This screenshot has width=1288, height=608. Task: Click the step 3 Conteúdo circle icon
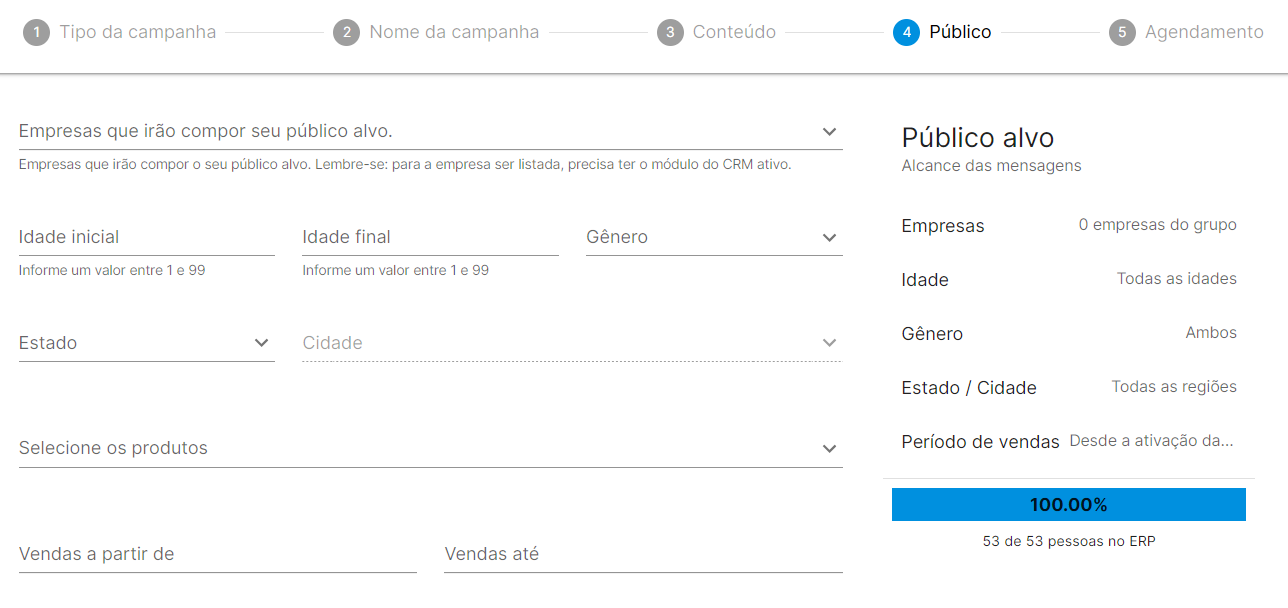click(670, 33)
